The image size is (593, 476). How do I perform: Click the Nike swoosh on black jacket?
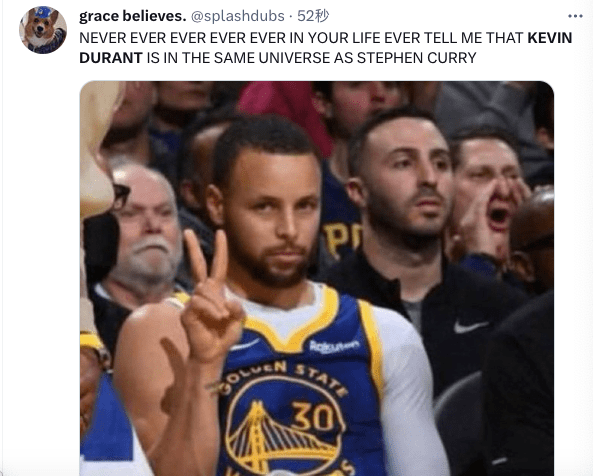point(470,326)
